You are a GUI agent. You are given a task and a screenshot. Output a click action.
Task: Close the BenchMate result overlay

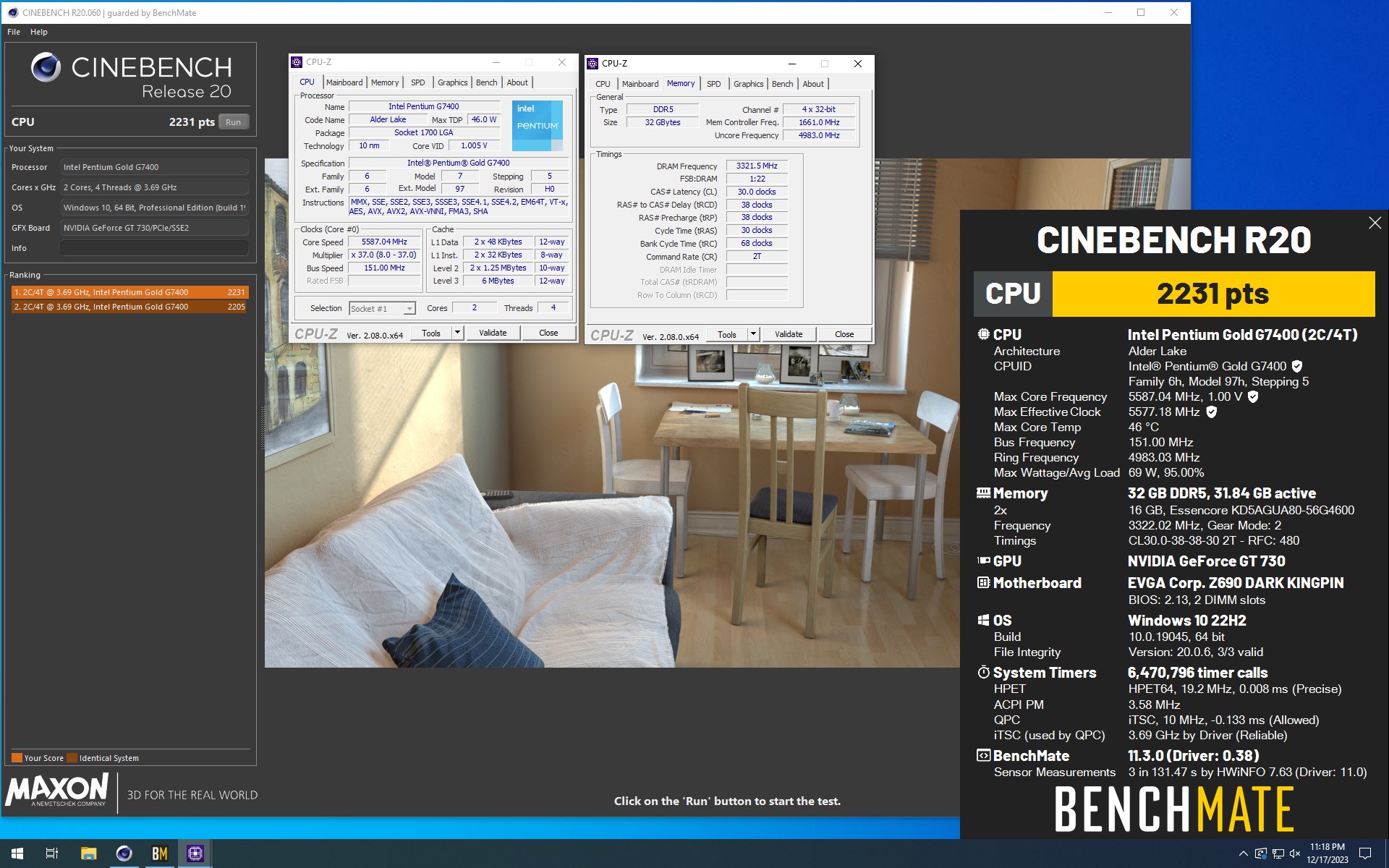pyautogui.click(x=1375, y=224)
